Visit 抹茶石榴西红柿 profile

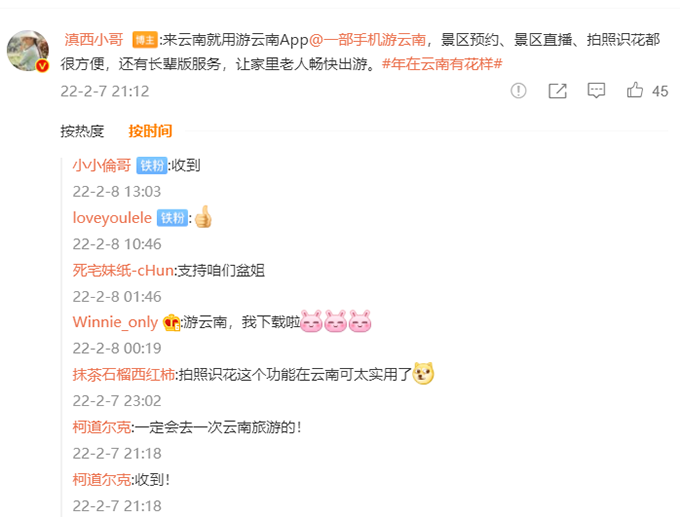pos(124,375)
